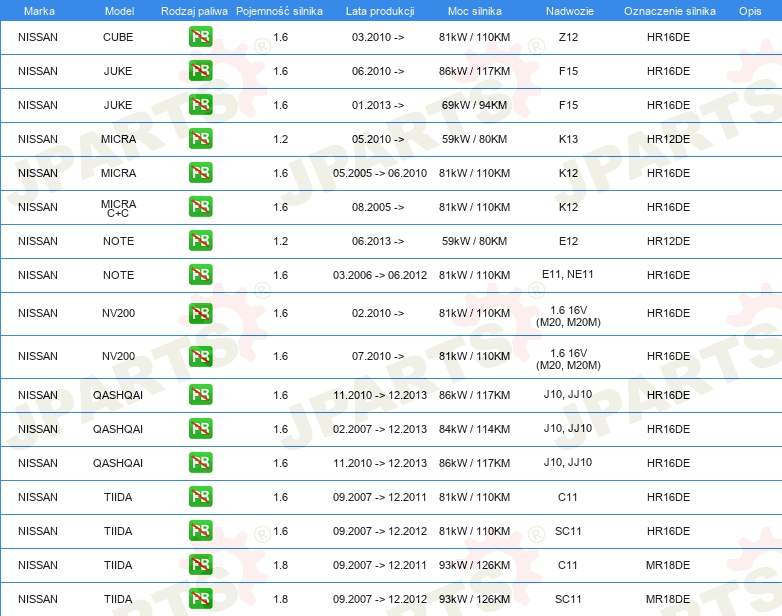Select the 69kW / 94KM power cell
The width and height of the screenshot is (782, 616).
tap(474, 105)
